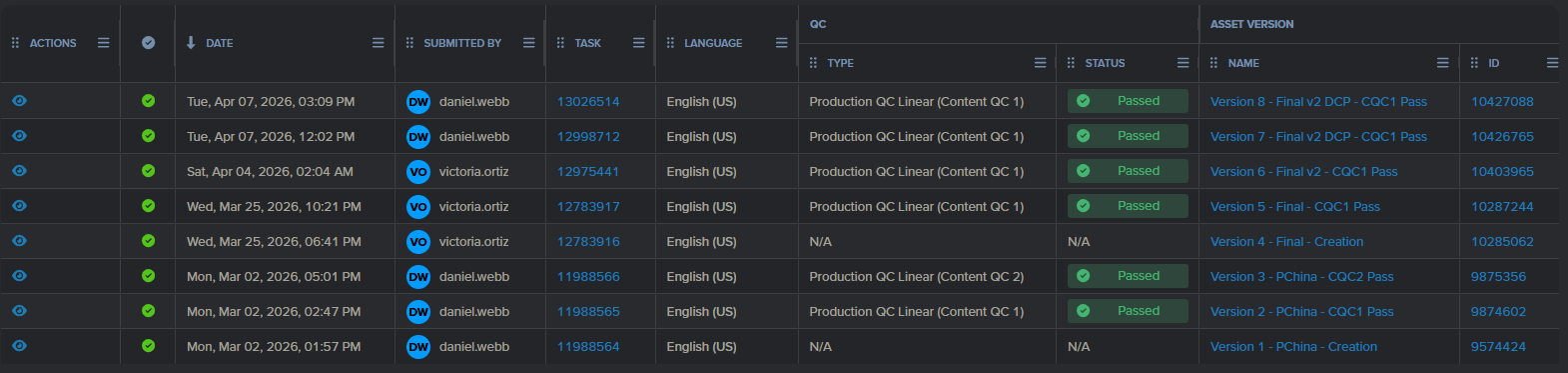This screenshot has width=1568, height=373.
Task: Click the drag handle on Submitted By column
Action: 409,43
